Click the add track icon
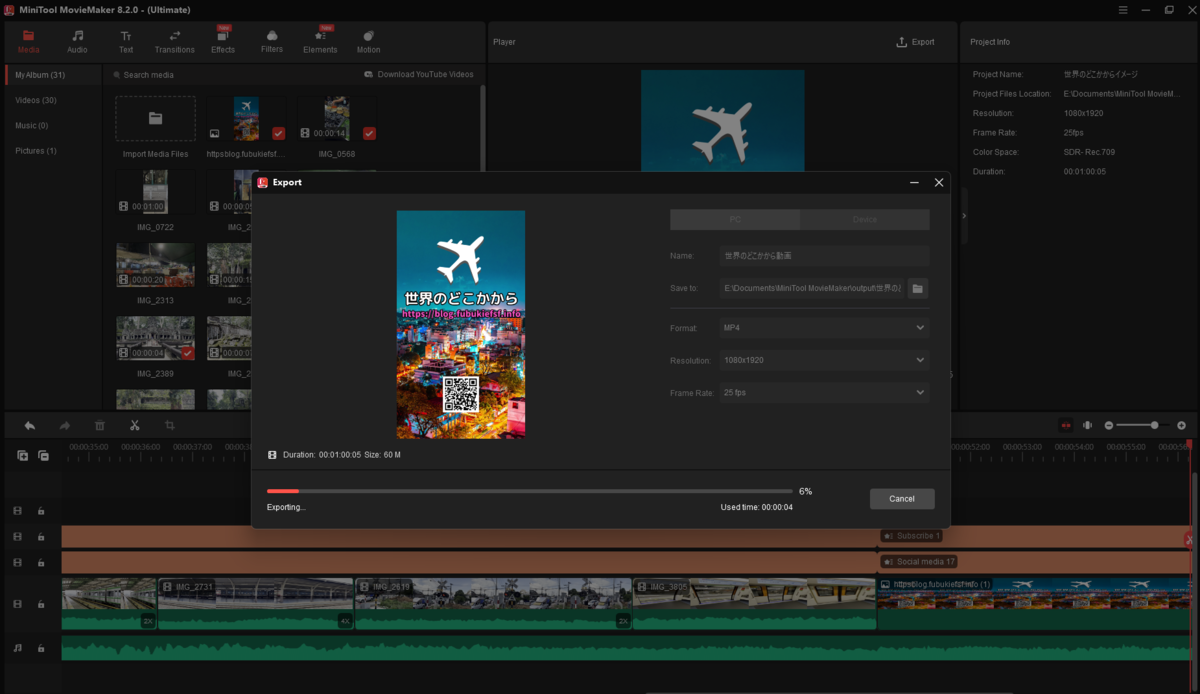 pyautogui.click(x=22, y=455)
